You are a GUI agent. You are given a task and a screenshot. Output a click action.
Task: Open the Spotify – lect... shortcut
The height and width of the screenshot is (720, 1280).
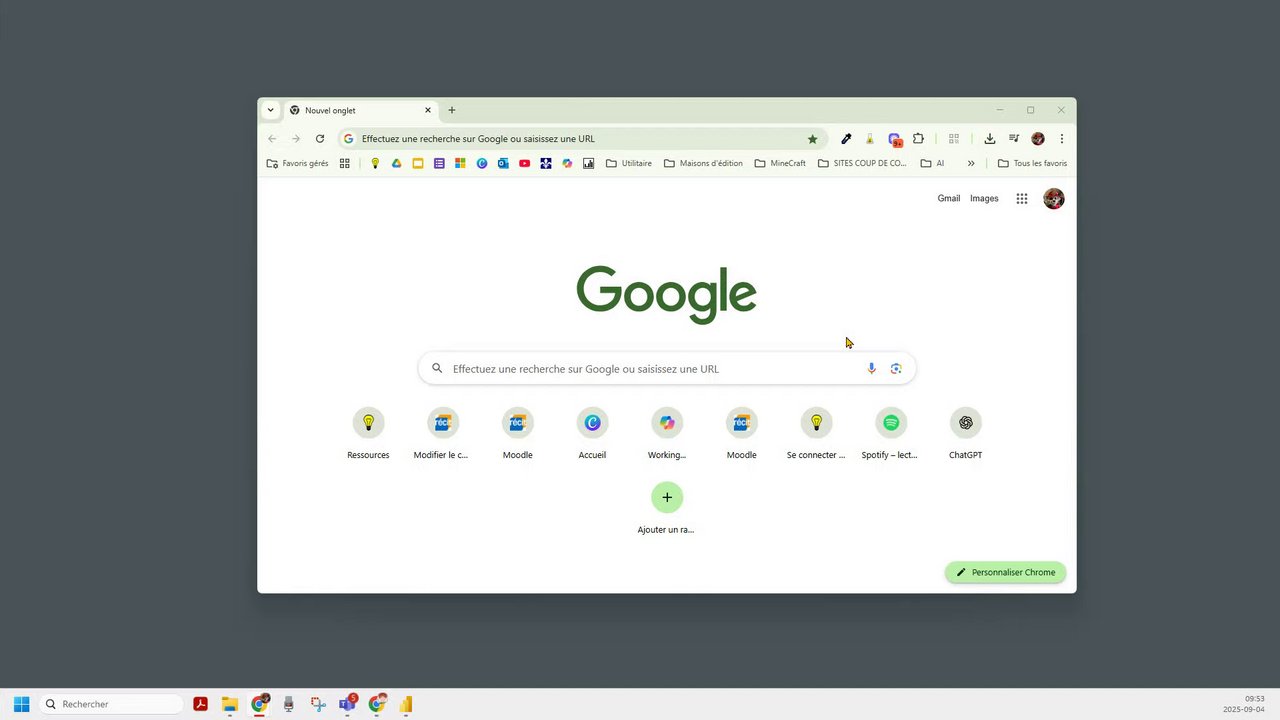click(x=891, y=434)
